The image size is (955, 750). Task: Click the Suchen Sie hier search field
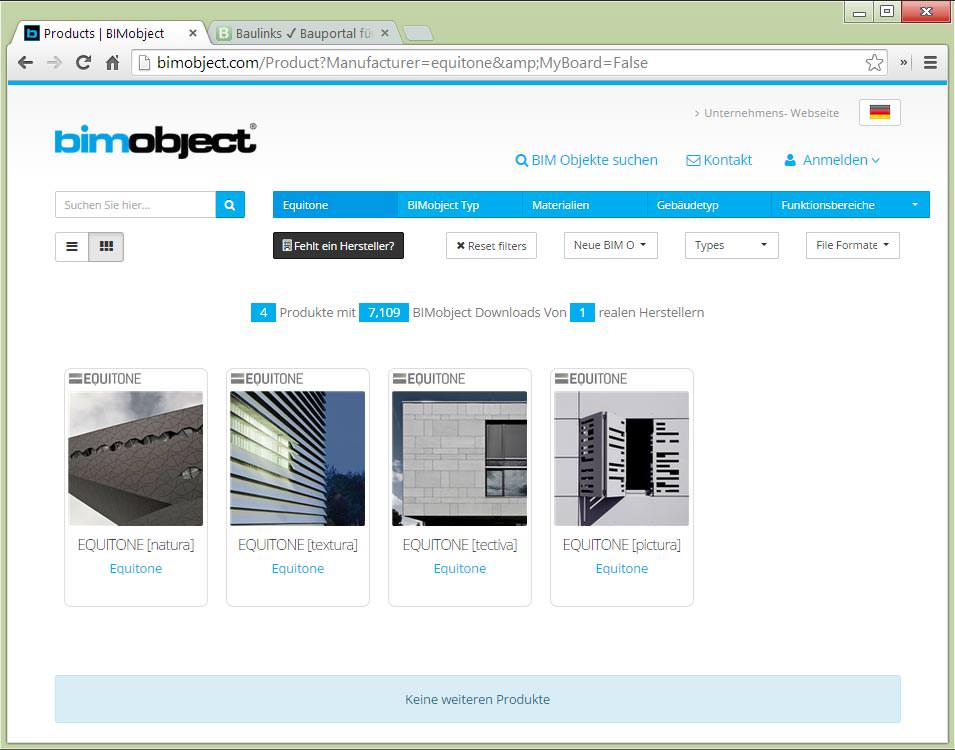pos(135,205)
